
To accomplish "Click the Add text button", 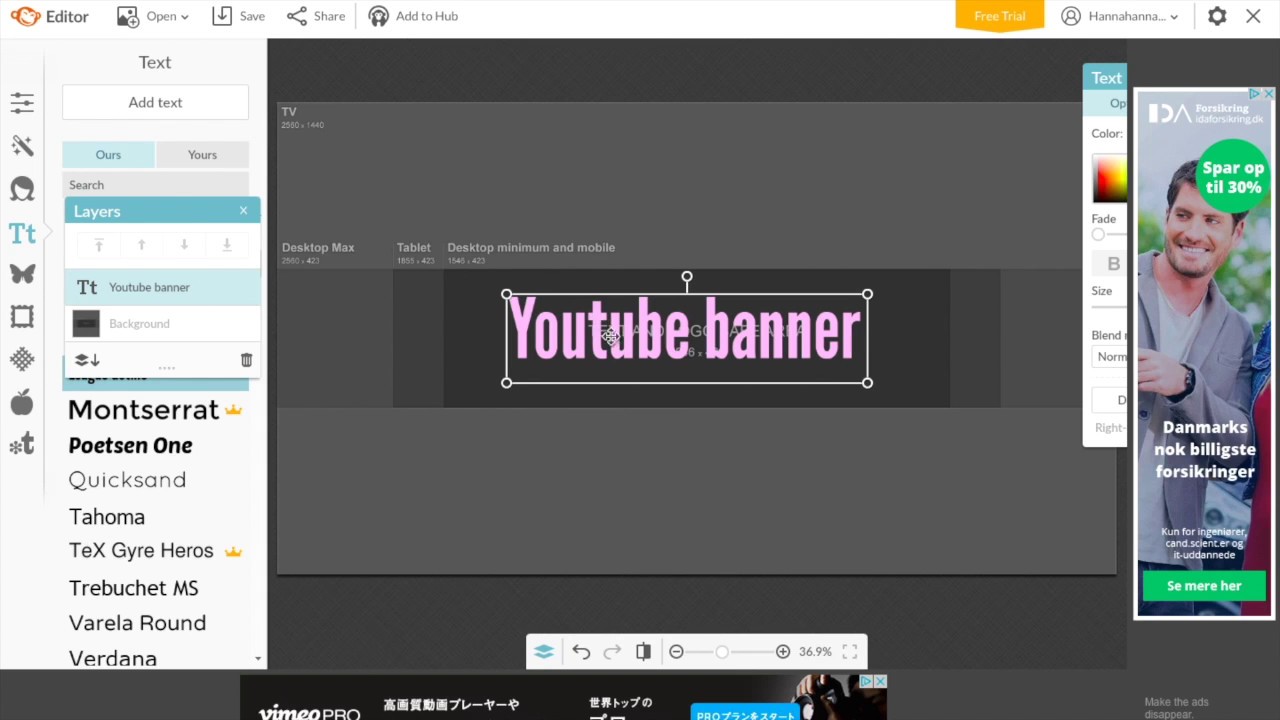I will click(x=155, y=102).
